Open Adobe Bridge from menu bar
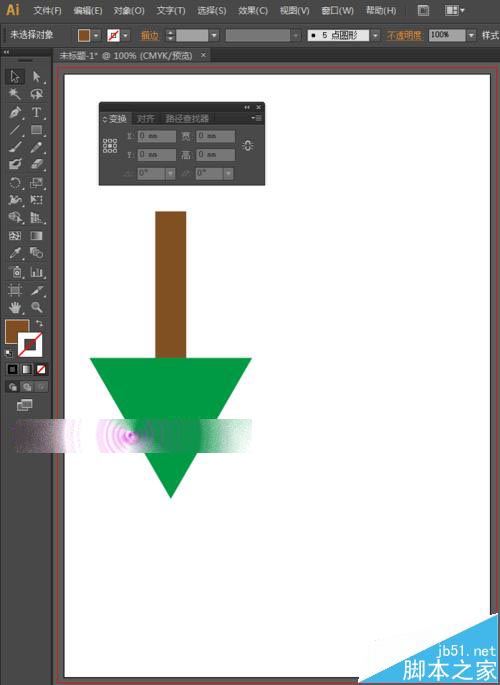The width and height of the screenshot is (500, 685). click(423, 10)
